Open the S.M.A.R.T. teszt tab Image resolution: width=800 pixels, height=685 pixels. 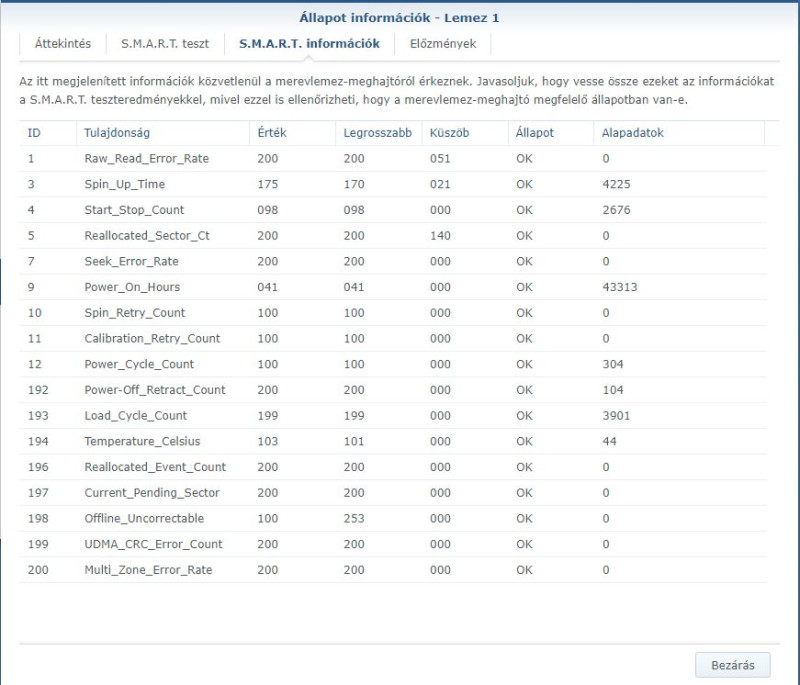click(x=165, y=44)
